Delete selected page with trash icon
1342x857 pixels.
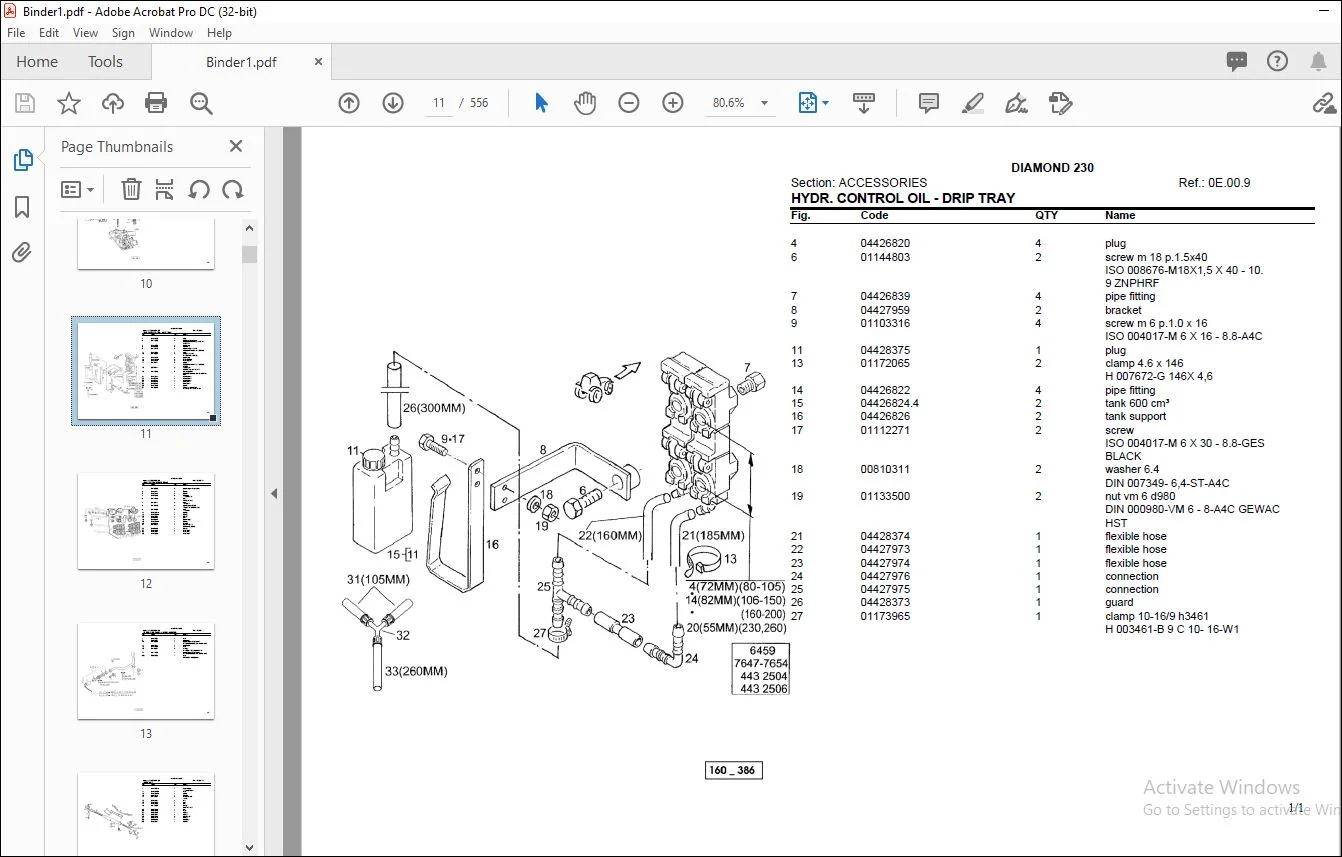(131, 189)
